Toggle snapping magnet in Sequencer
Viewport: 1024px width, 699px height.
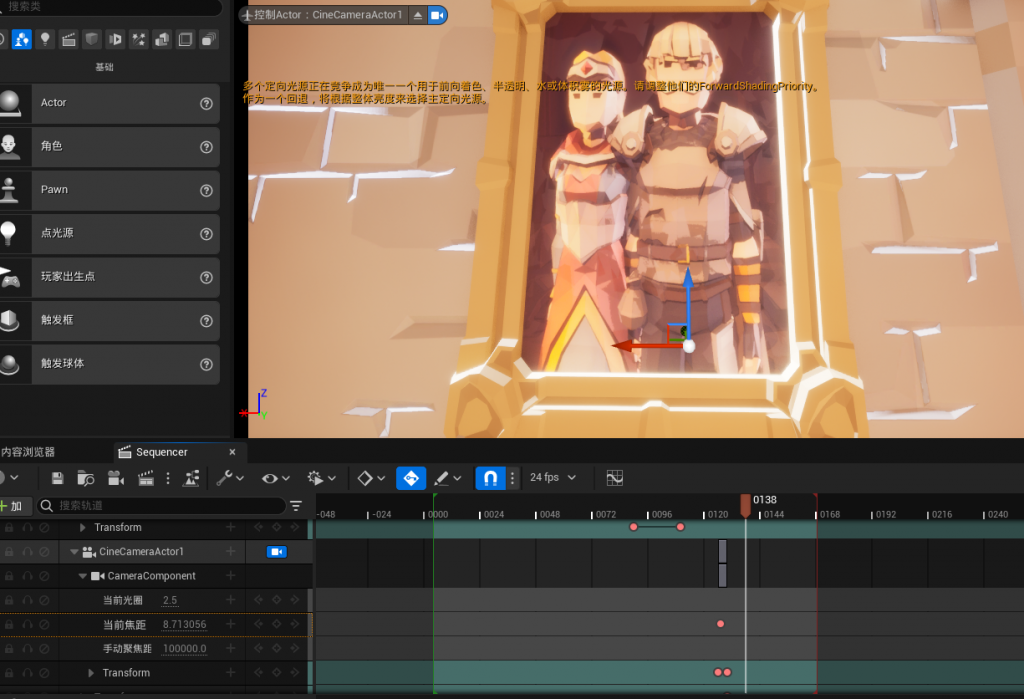(x=490, y=478)
